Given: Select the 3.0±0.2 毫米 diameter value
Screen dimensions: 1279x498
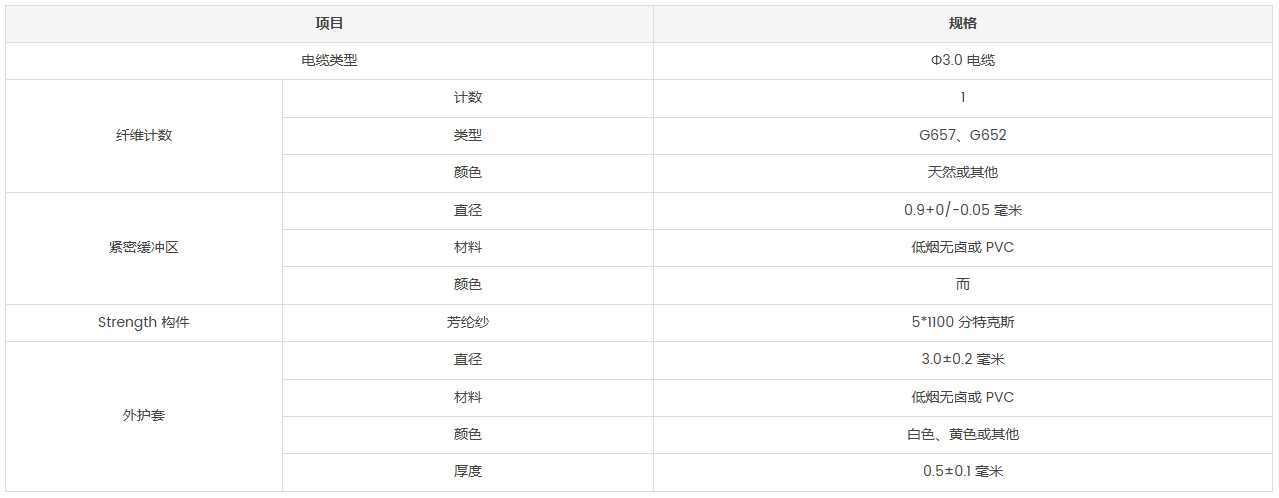Looking at the screenshot, I should 962,359.
